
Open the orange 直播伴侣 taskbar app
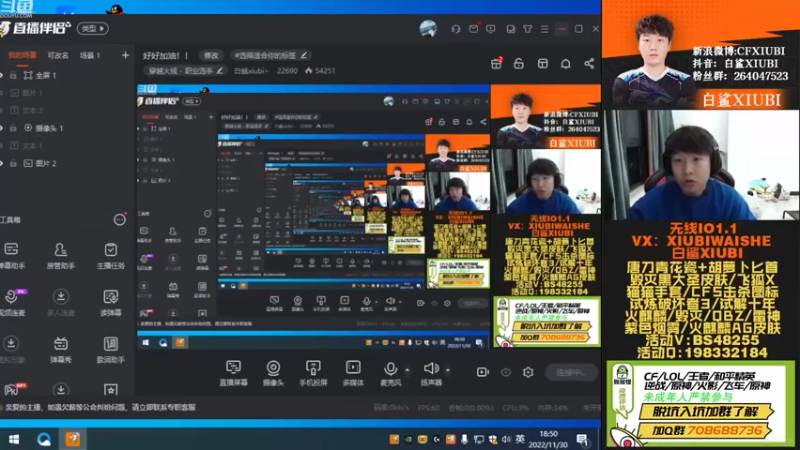72,439
